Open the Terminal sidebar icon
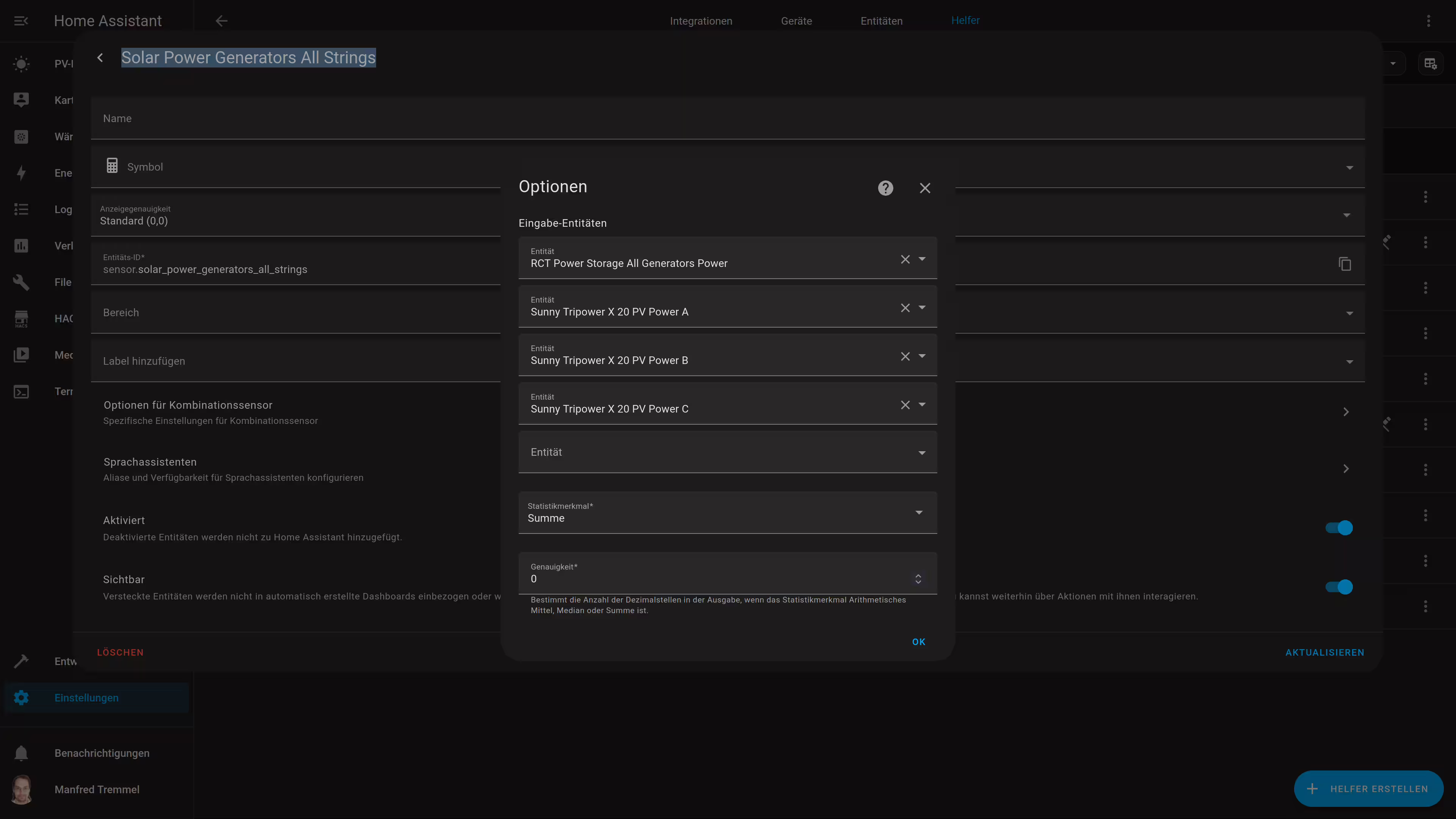 point(21,392)
